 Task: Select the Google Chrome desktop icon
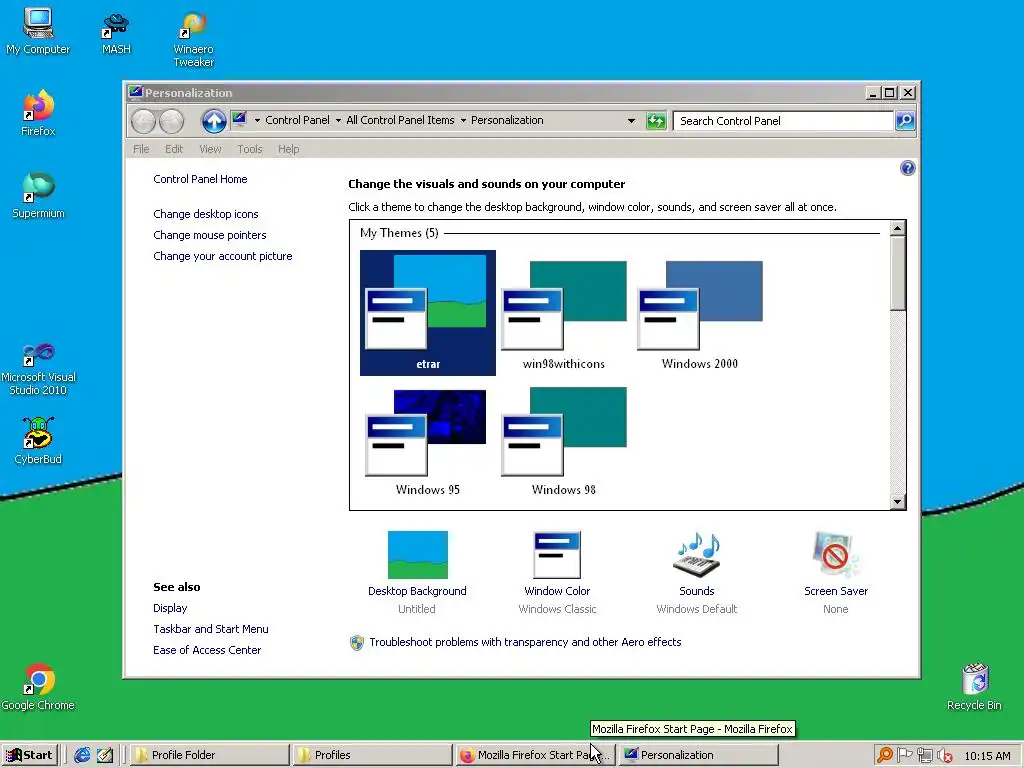38,687
